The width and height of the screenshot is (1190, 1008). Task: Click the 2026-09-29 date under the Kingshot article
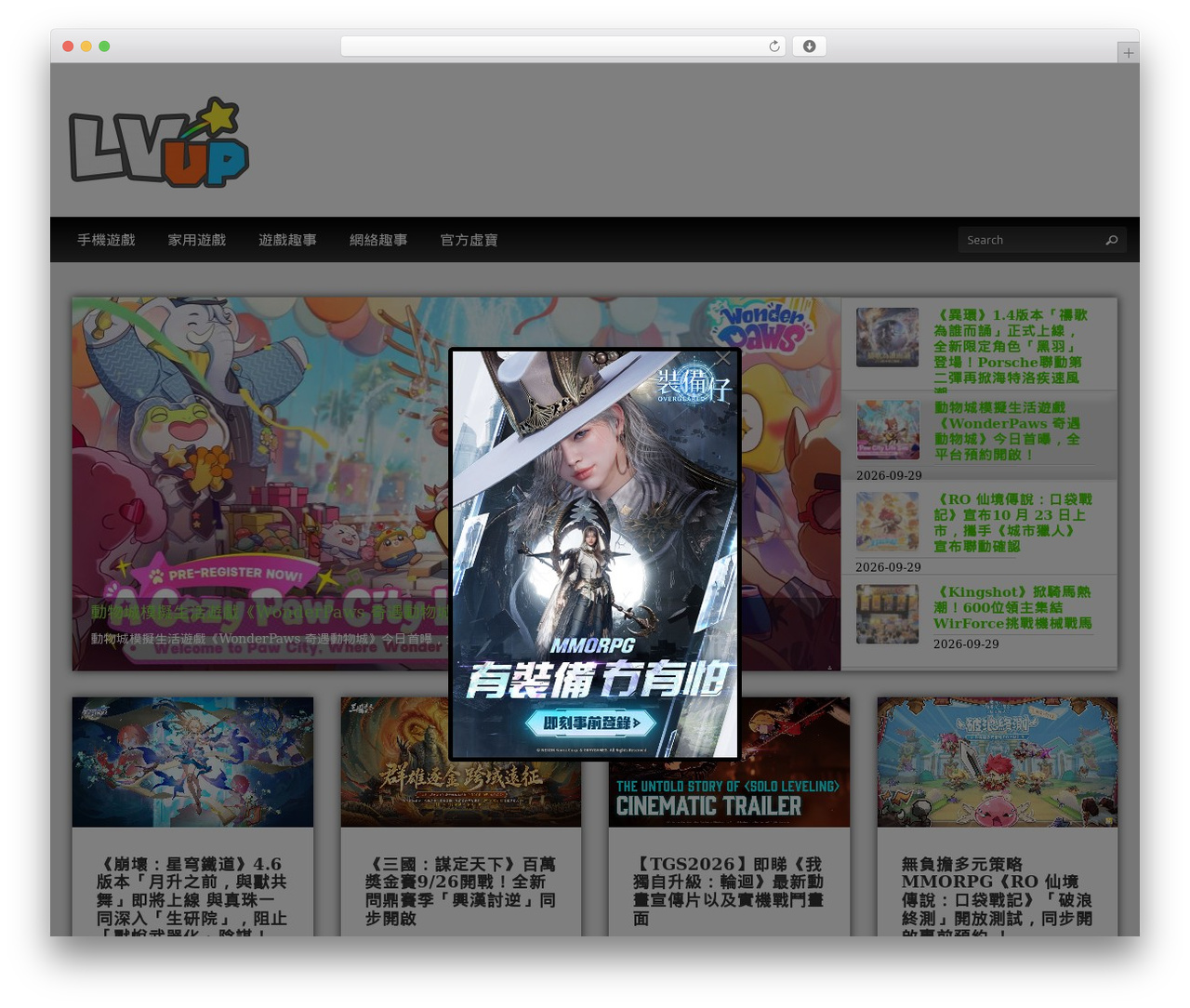(x=966, y=643)
